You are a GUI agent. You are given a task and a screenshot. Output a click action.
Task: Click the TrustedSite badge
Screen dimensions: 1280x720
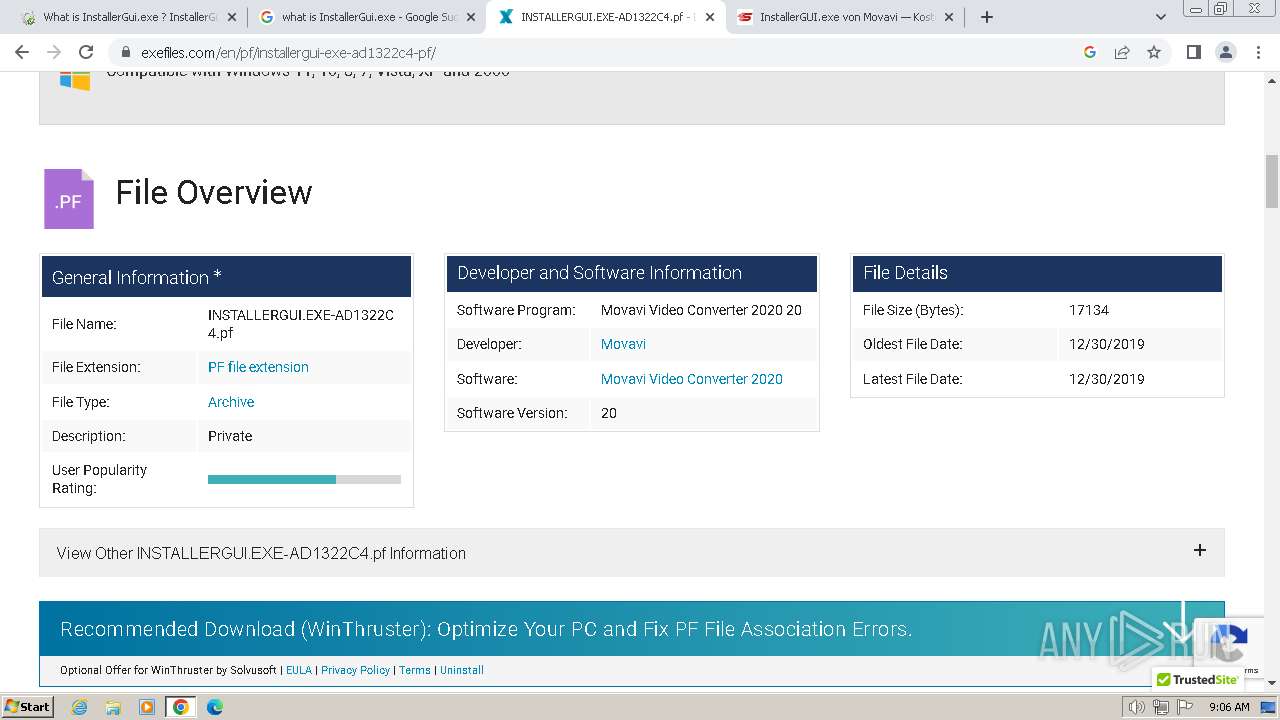(x=1197, y=679)
